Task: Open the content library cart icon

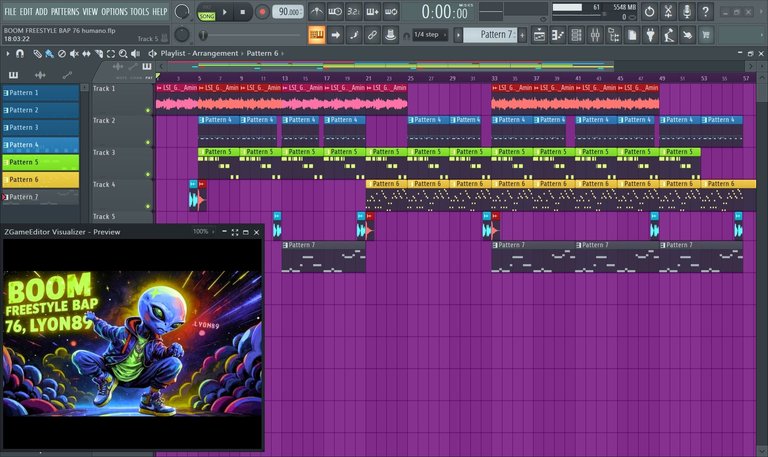Action: 706,35
